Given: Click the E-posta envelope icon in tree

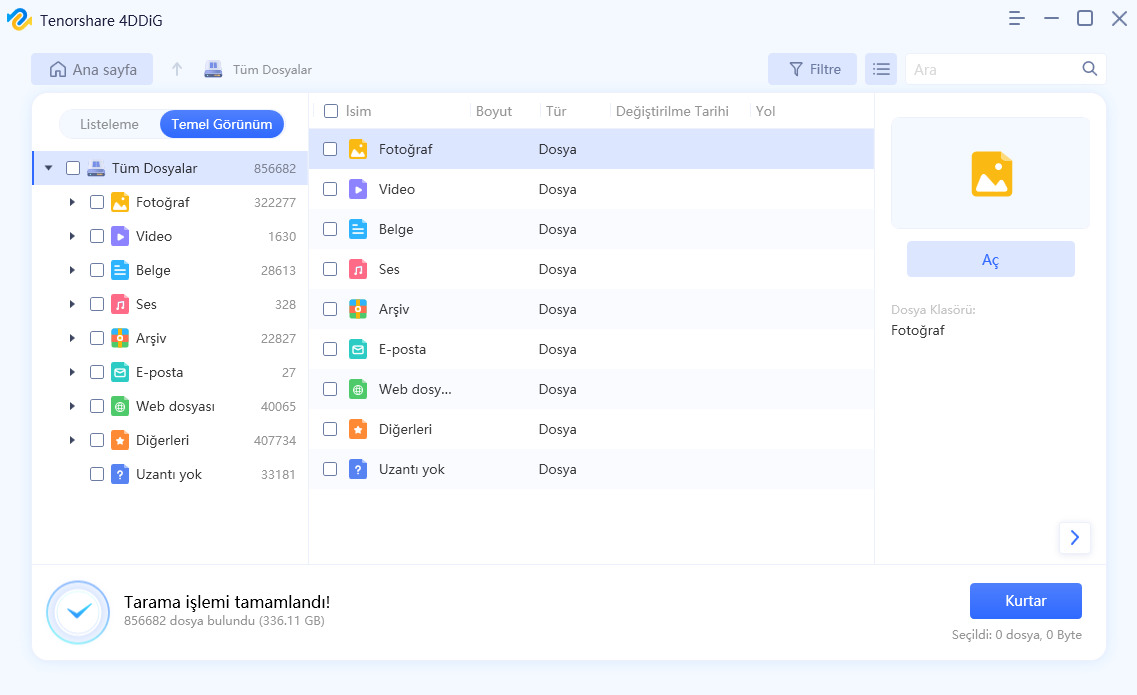Looking at the screenshot, I should (120, 372).
